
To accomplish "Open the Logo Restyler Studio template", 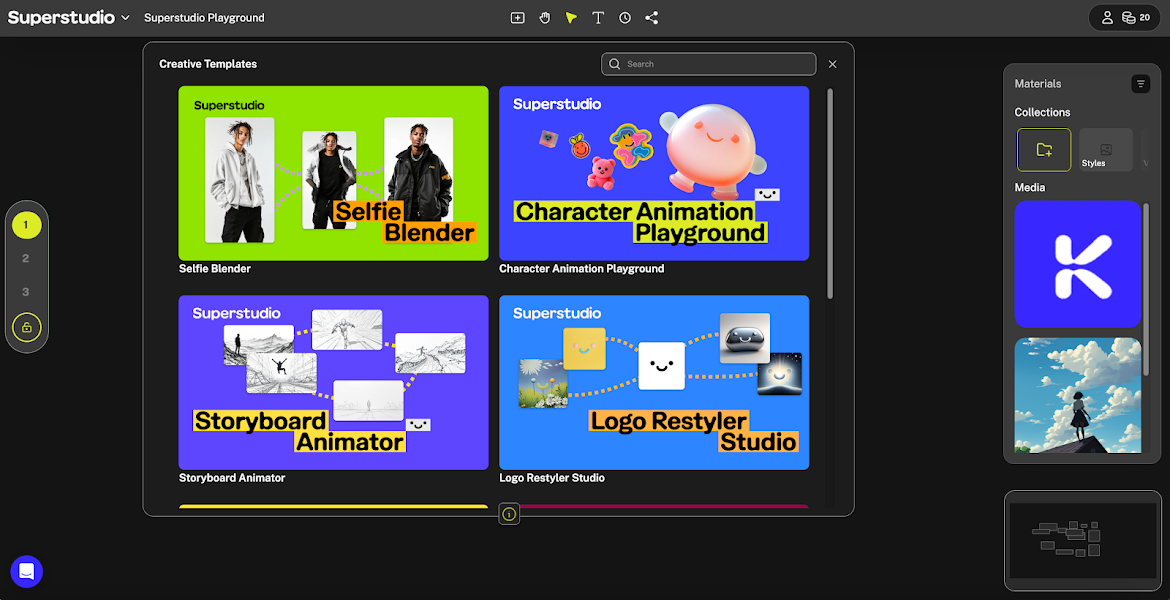I will coord(654,382).
